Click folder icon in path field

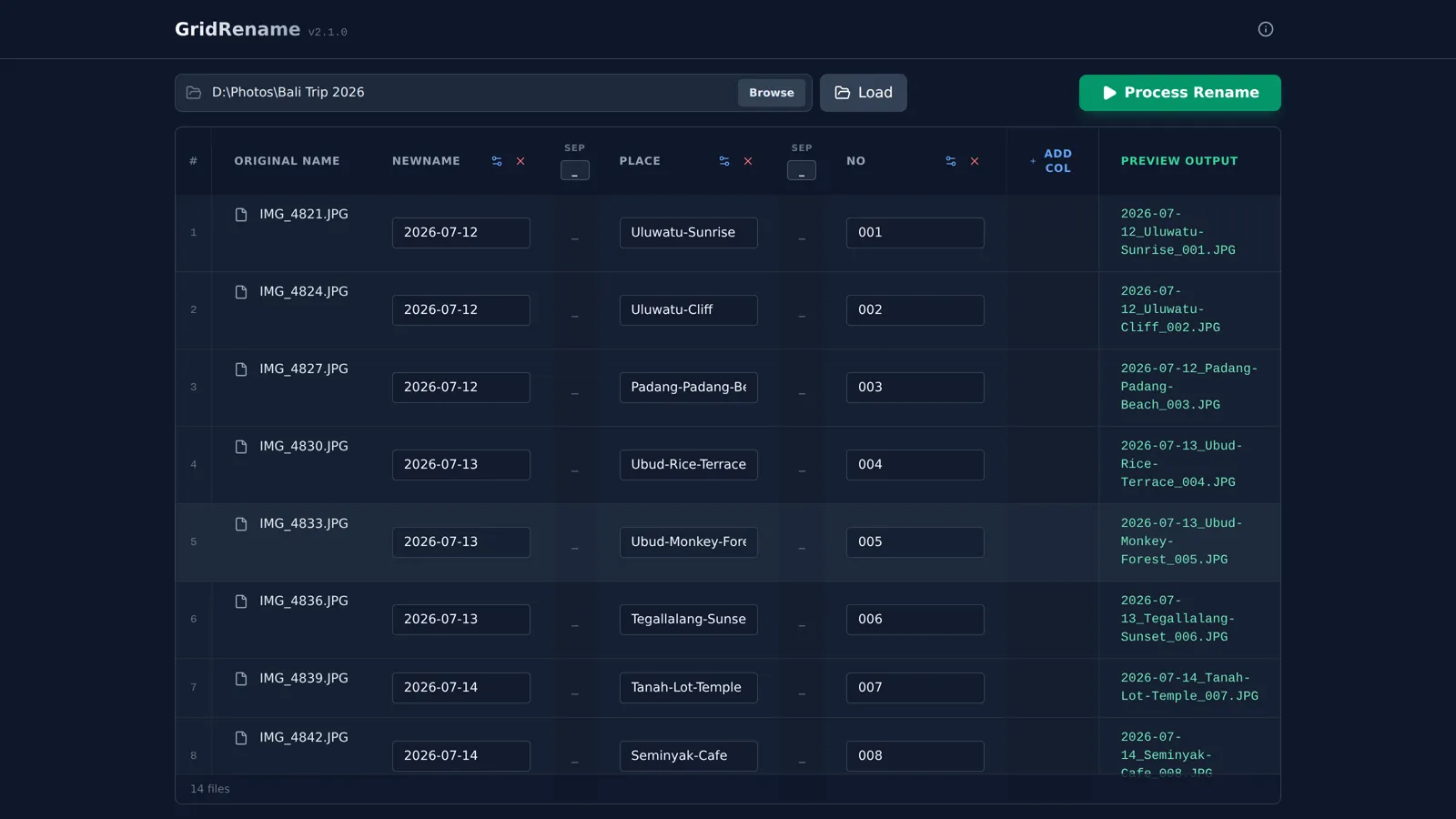tap(194, 93)
